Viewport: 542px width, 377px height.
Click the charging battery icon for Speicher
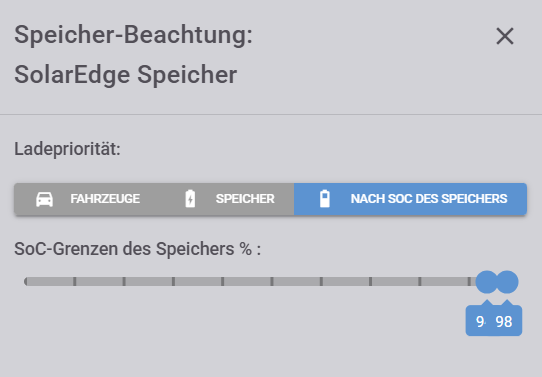(x=190, y=199)
